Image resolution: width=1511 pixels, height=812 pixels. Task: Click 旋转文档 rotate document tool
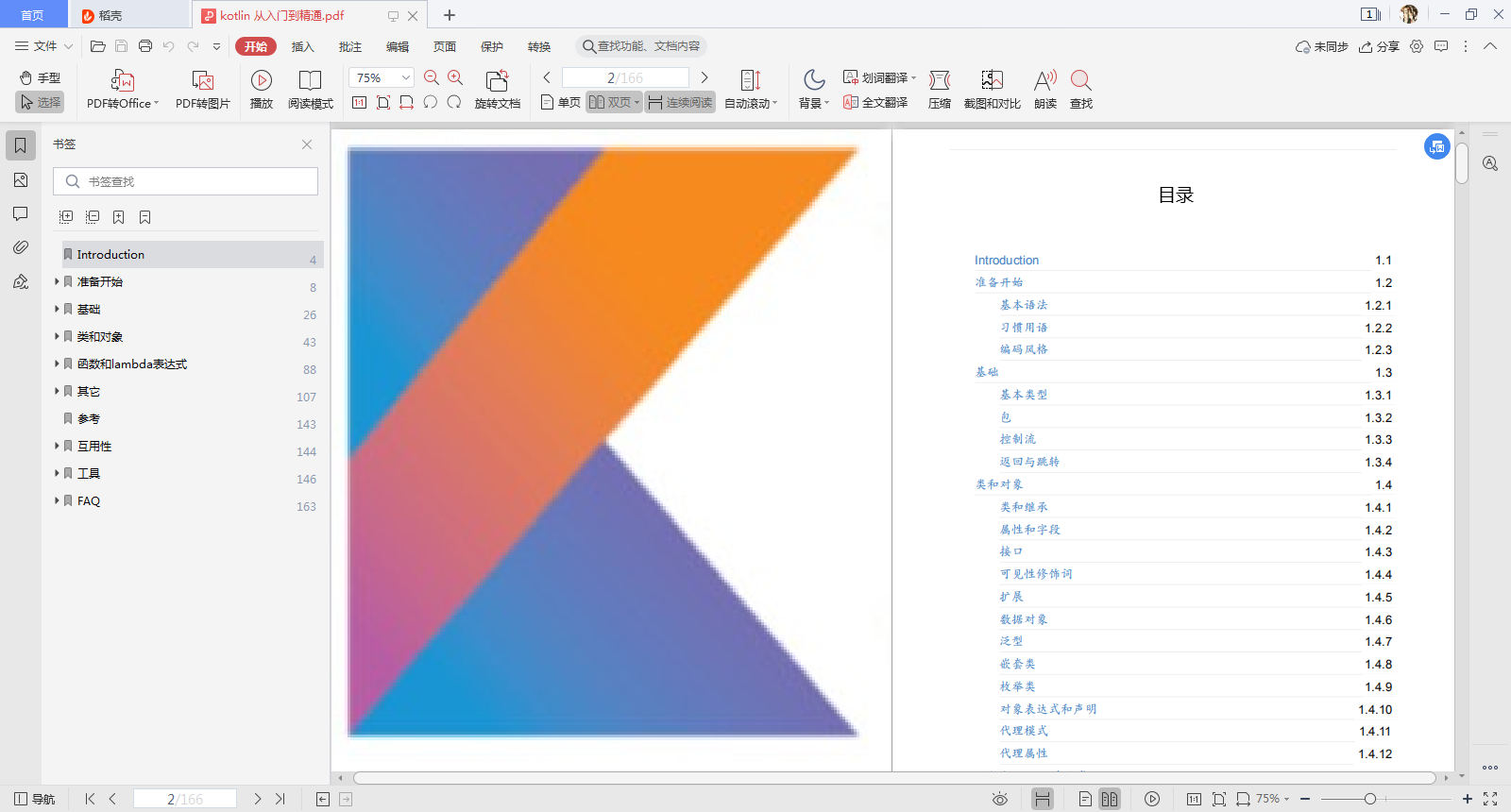[x=498, y=90]
